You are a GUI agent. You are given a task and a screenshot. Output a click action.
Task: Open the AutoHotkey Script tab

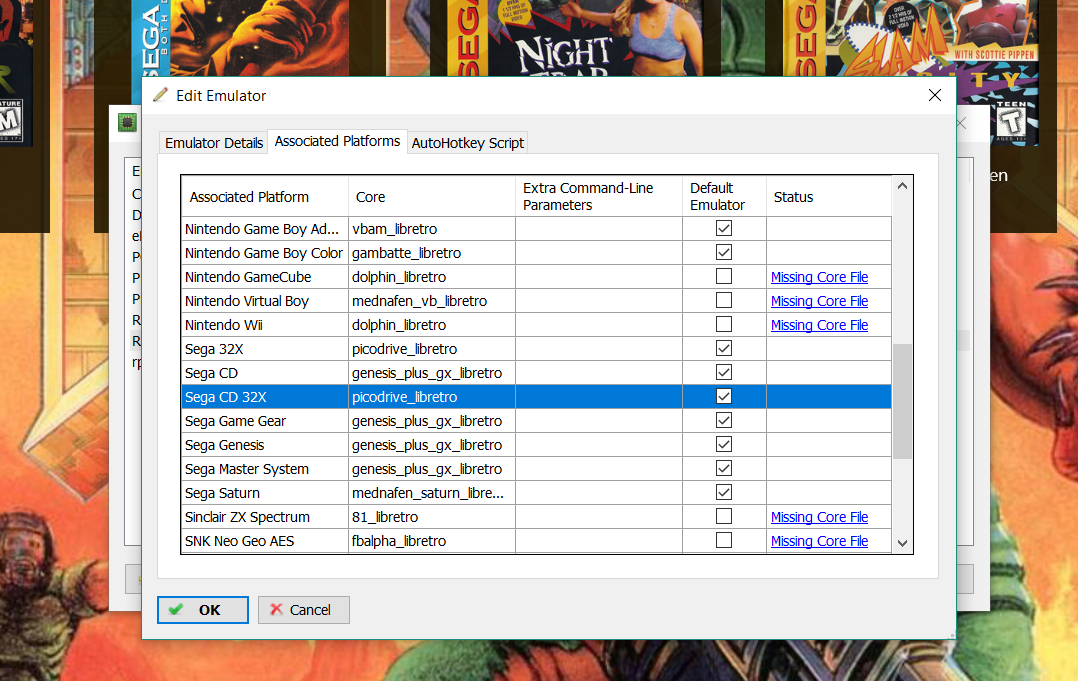coord(468,143)
